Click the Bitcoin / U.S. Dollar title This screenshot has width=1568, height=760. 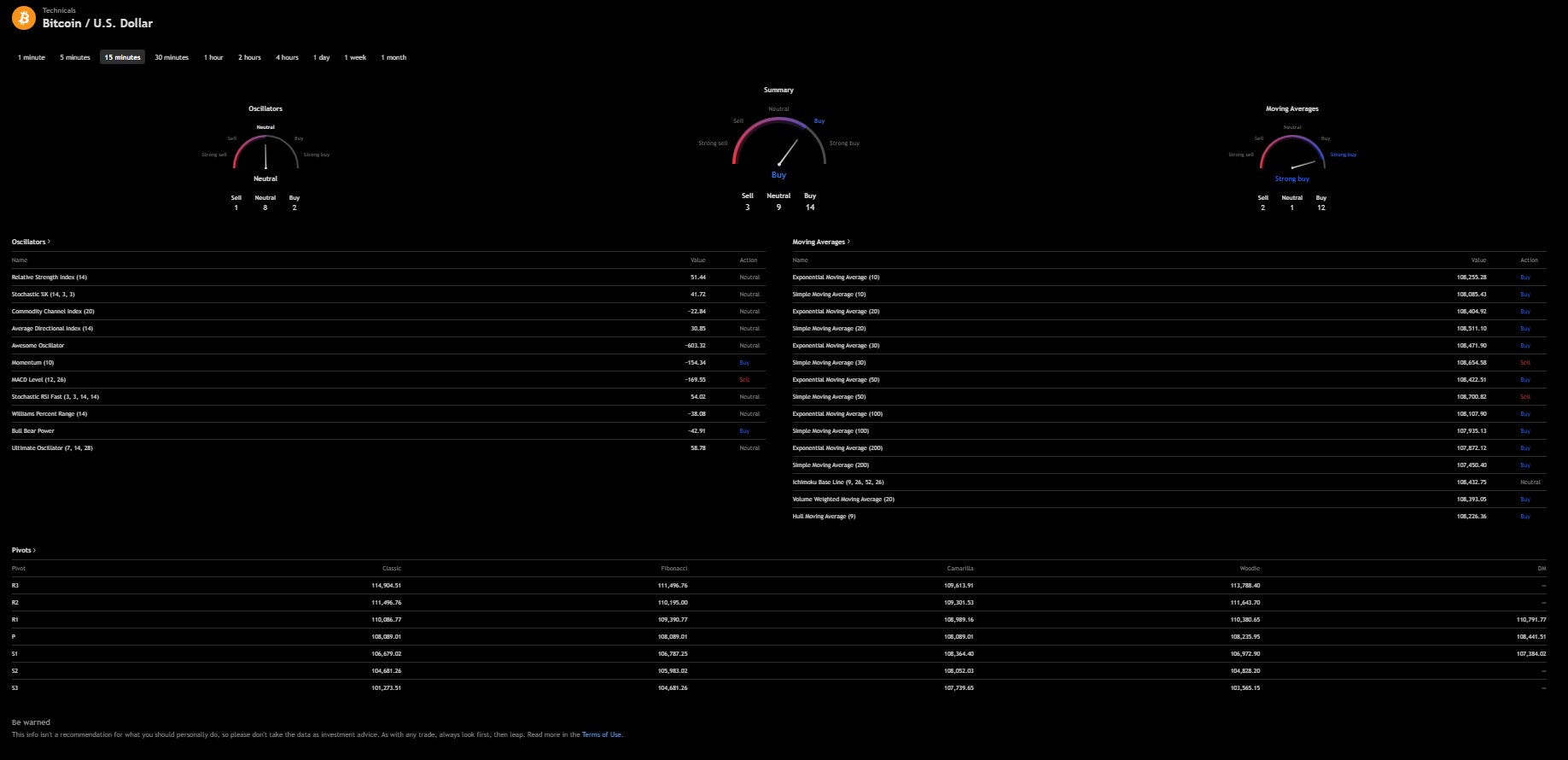(x=97, y=23)
